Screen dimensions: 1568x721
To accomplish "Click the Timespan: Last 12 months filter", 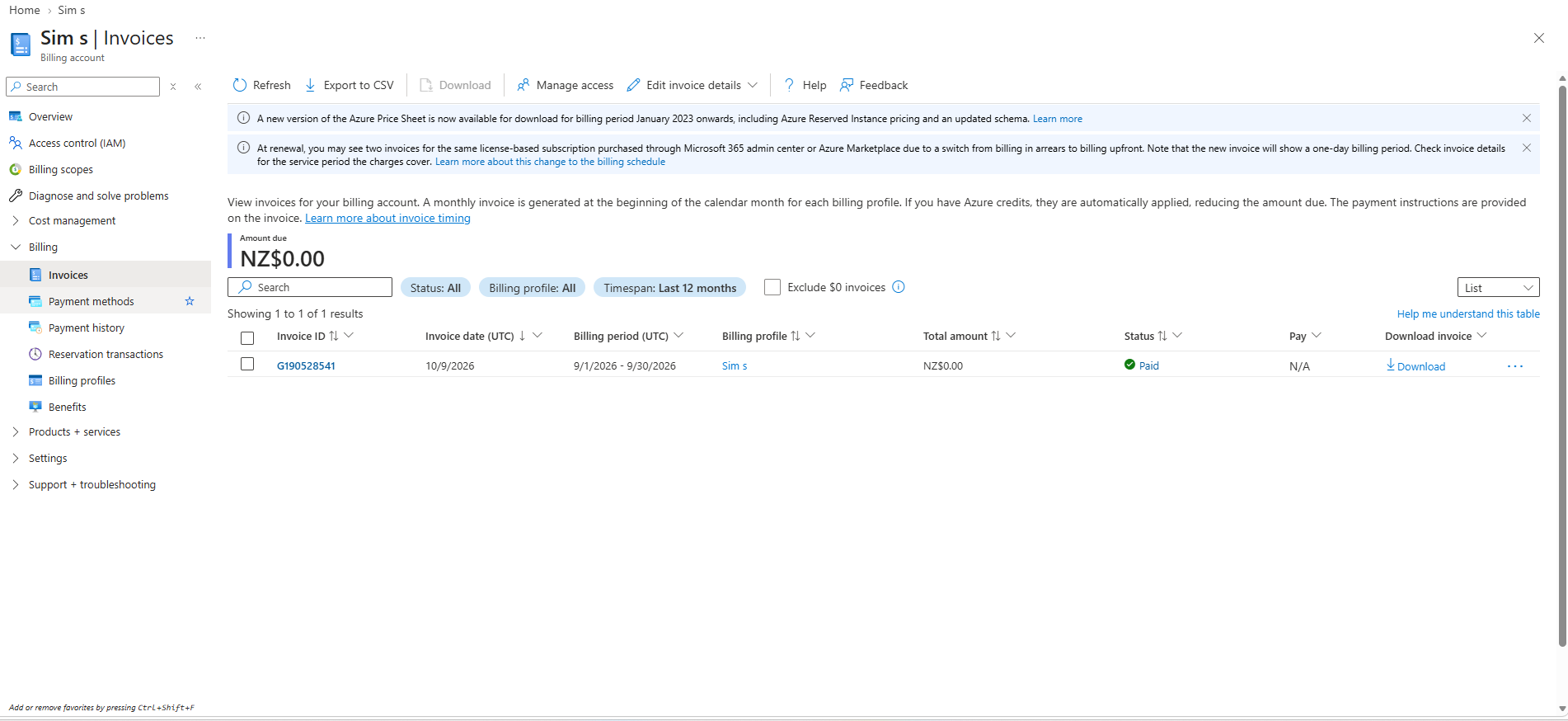I will (669, 287).
